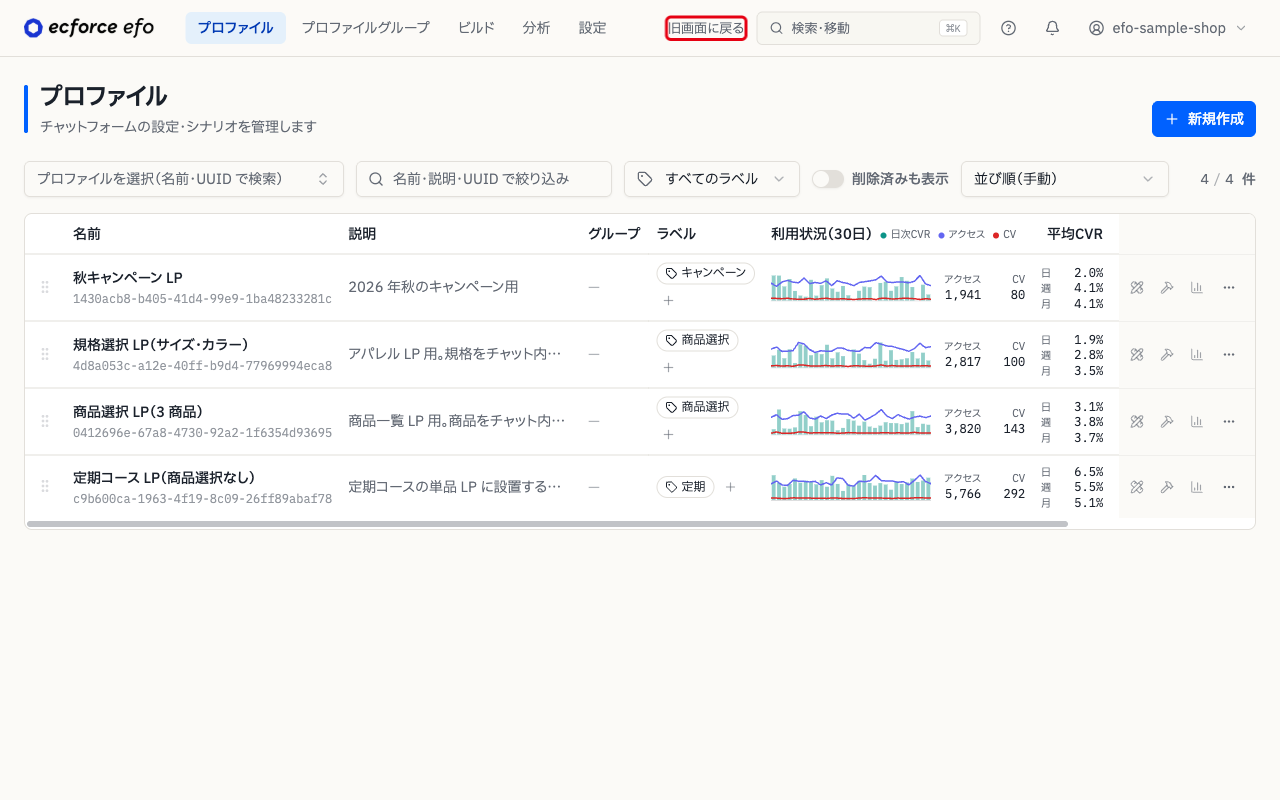Open the pencil-ruler editor for 定期コース LP
This screenshot has width=1280, height=800.
[x=1136, y=487]
